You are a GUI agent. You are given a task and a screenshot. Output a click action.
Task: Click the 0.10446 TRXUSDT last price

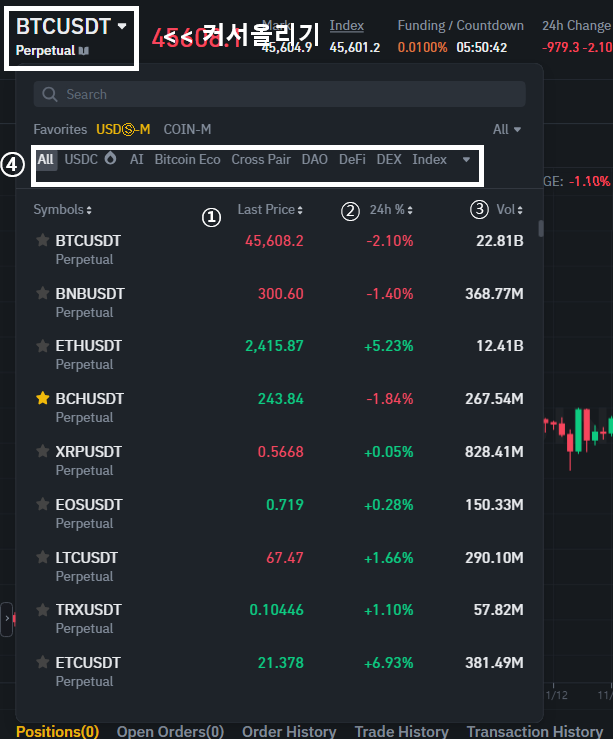[277, 610]
